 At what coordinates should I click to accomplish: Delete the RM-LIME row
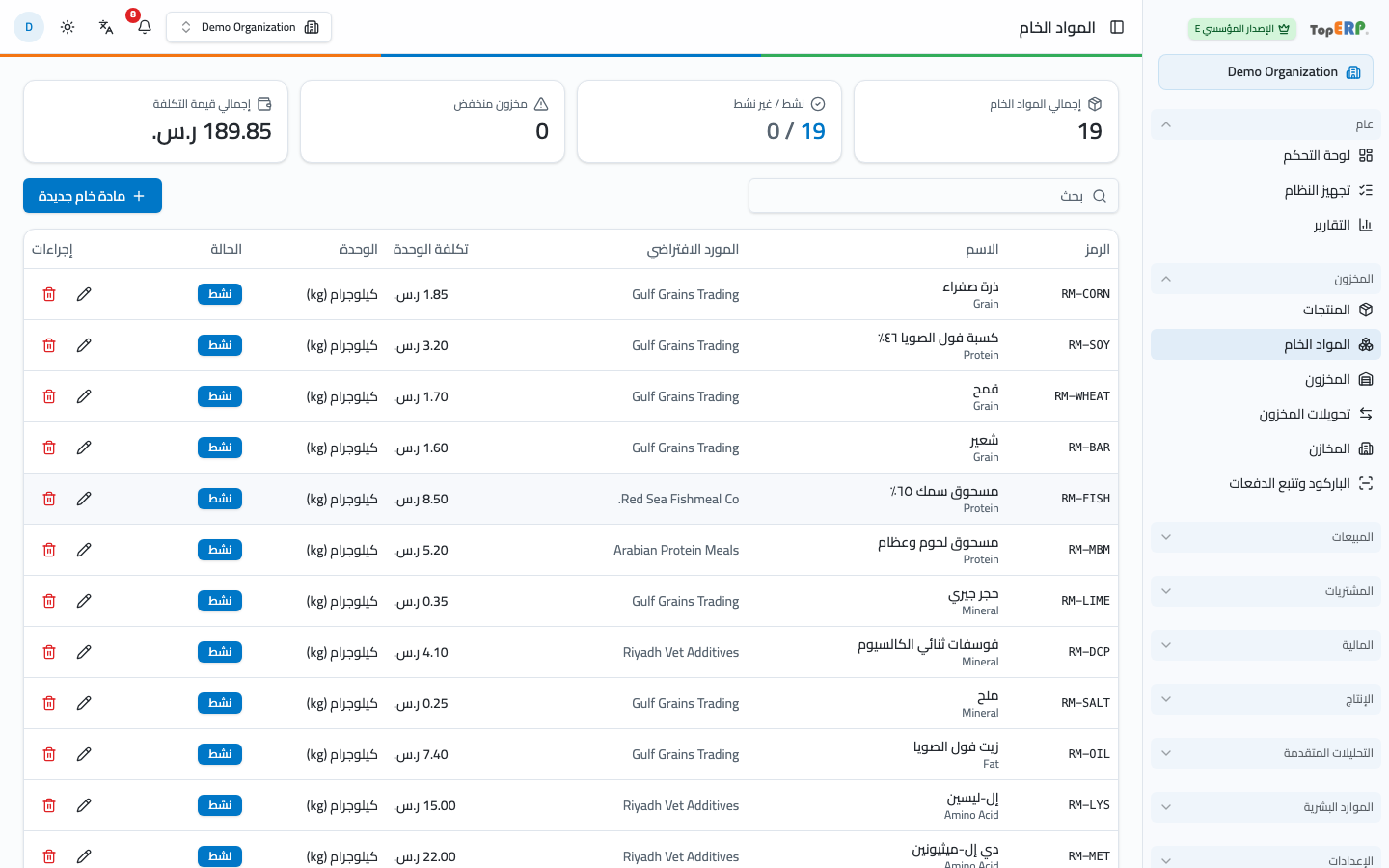pyautogui.click(x=49, y=601)
